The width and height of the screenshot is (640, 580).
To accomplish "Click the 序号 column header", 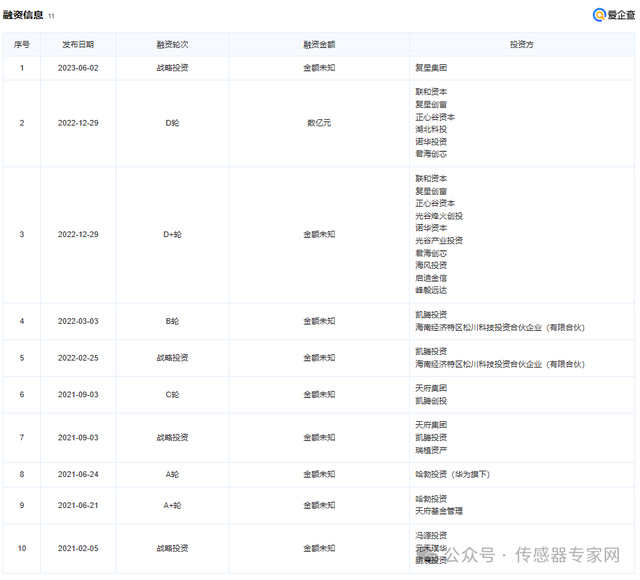I will click(x=22, y=44).
